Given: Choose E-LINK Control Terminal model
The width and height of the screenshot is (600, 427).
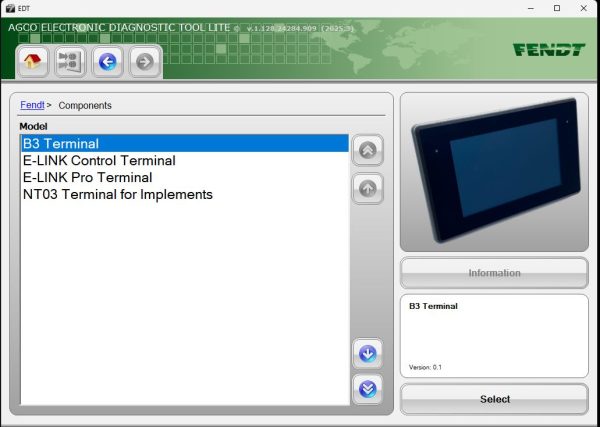Looking at the screenshot, I should [185, 160].
